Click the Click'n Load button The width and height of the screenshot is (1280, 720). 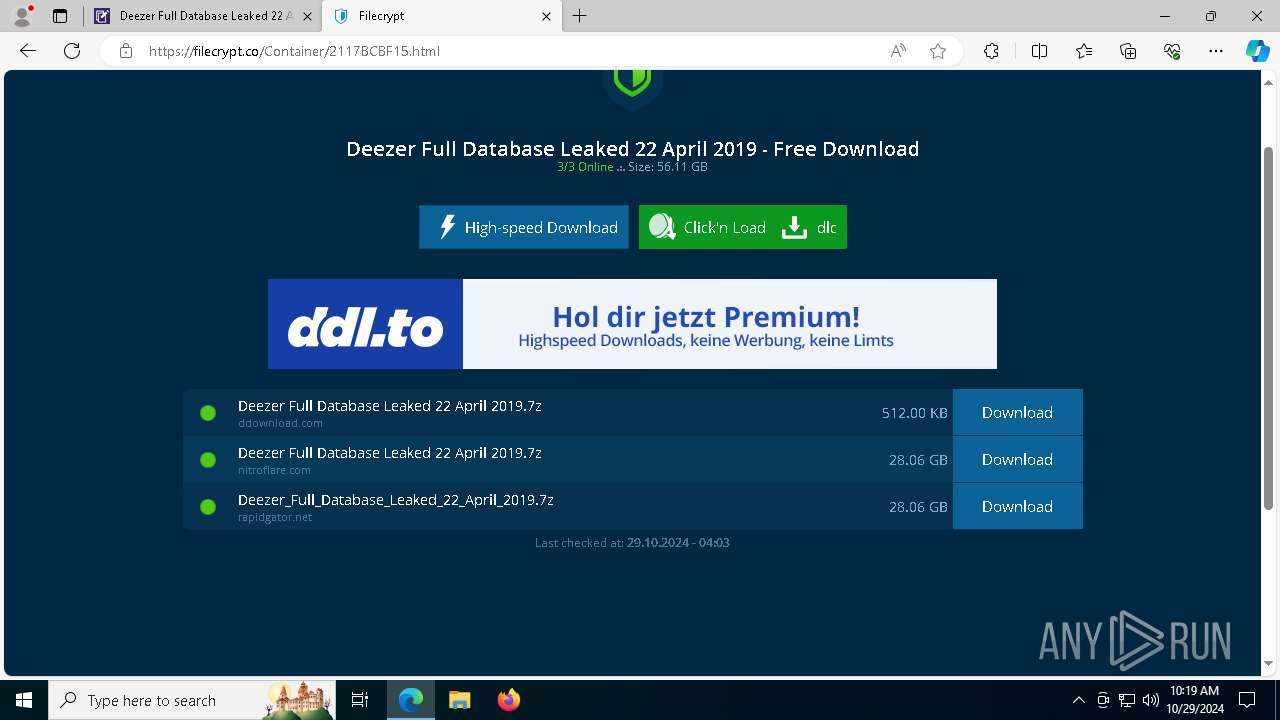706,227
